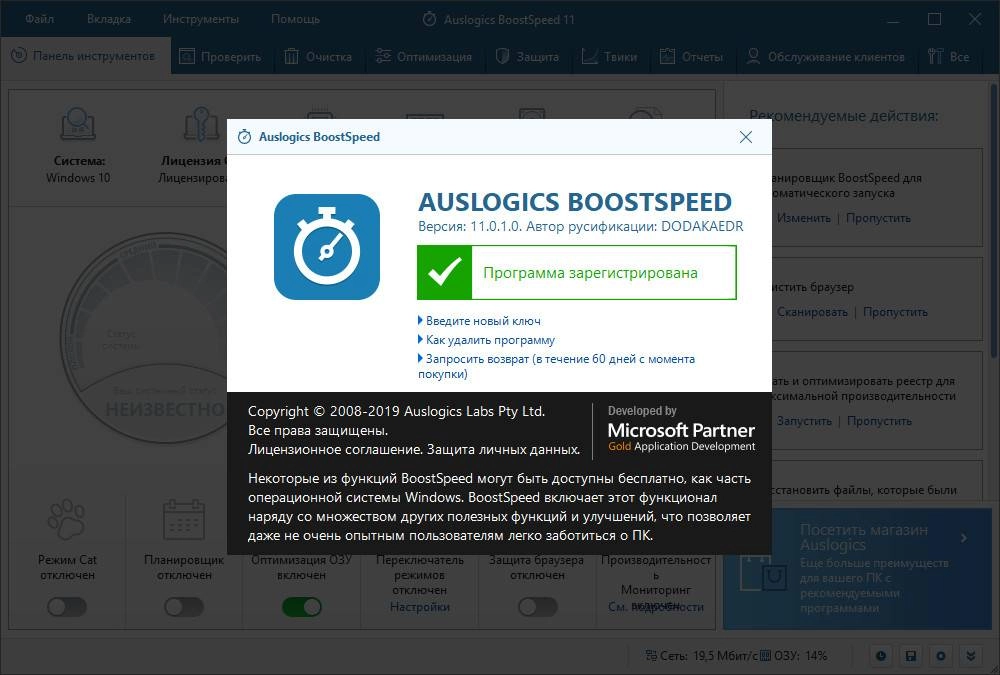Open the Посетить магазин Auslogics banner
The image size is (1000, 675).
coord(857,568)
